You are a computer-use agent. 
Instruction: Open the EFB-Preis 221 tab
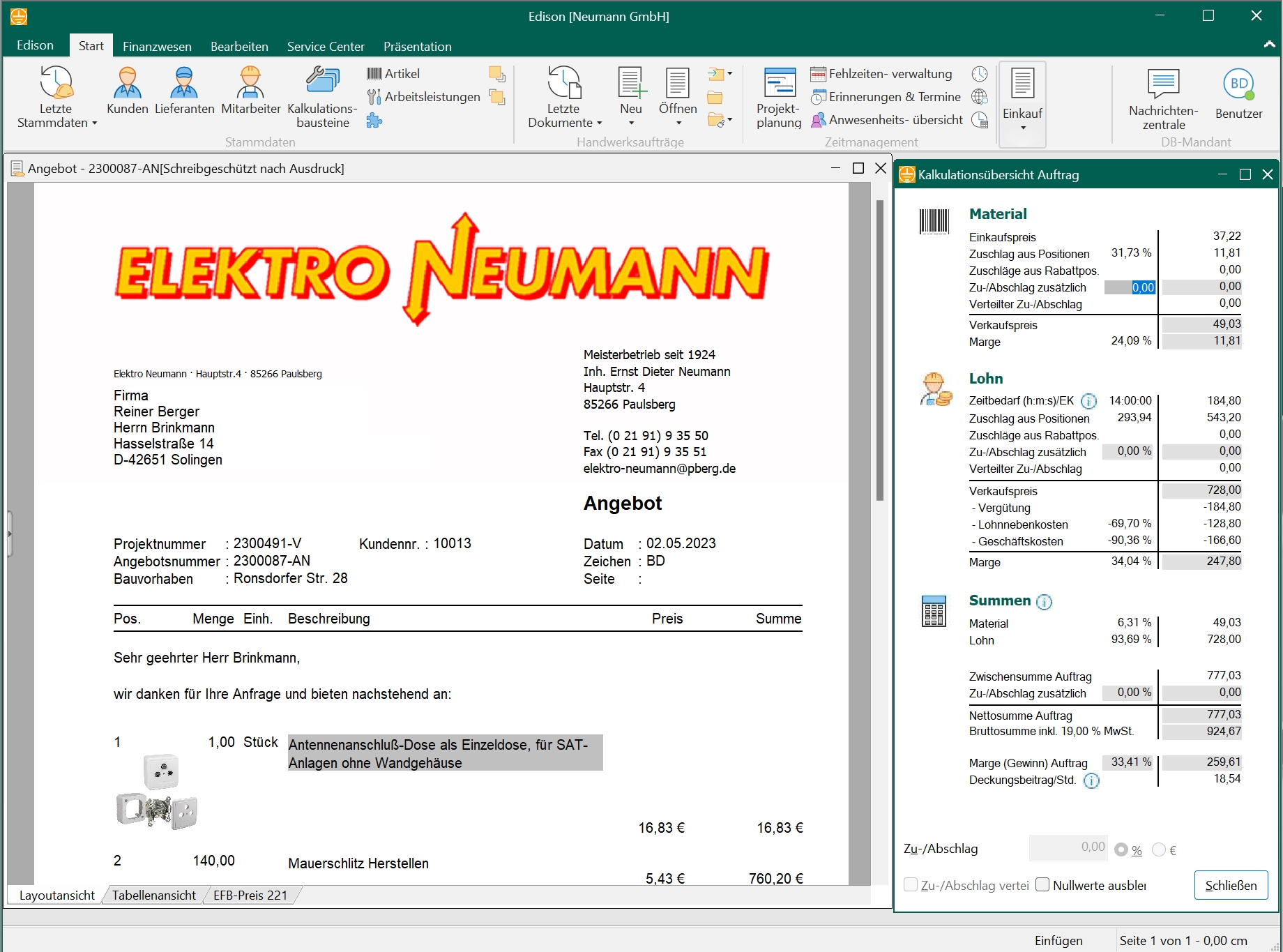(250, 895)
